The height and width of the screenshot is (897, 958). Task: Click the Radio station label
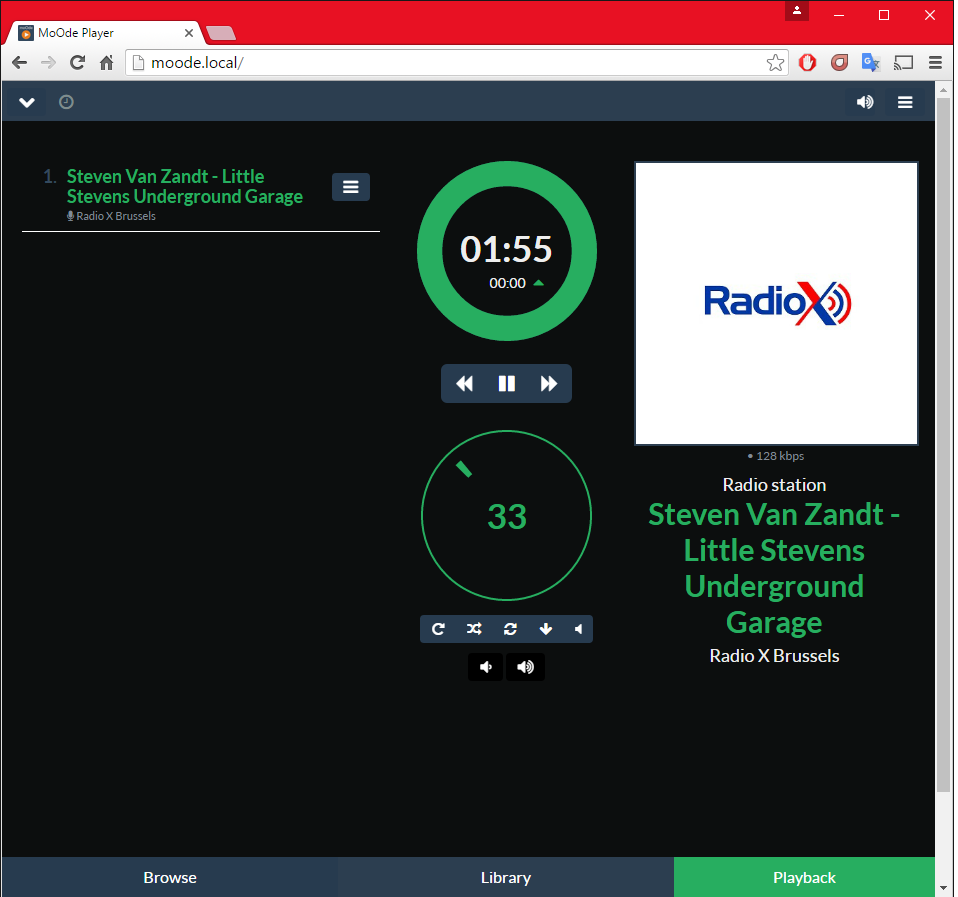[774, 485]
